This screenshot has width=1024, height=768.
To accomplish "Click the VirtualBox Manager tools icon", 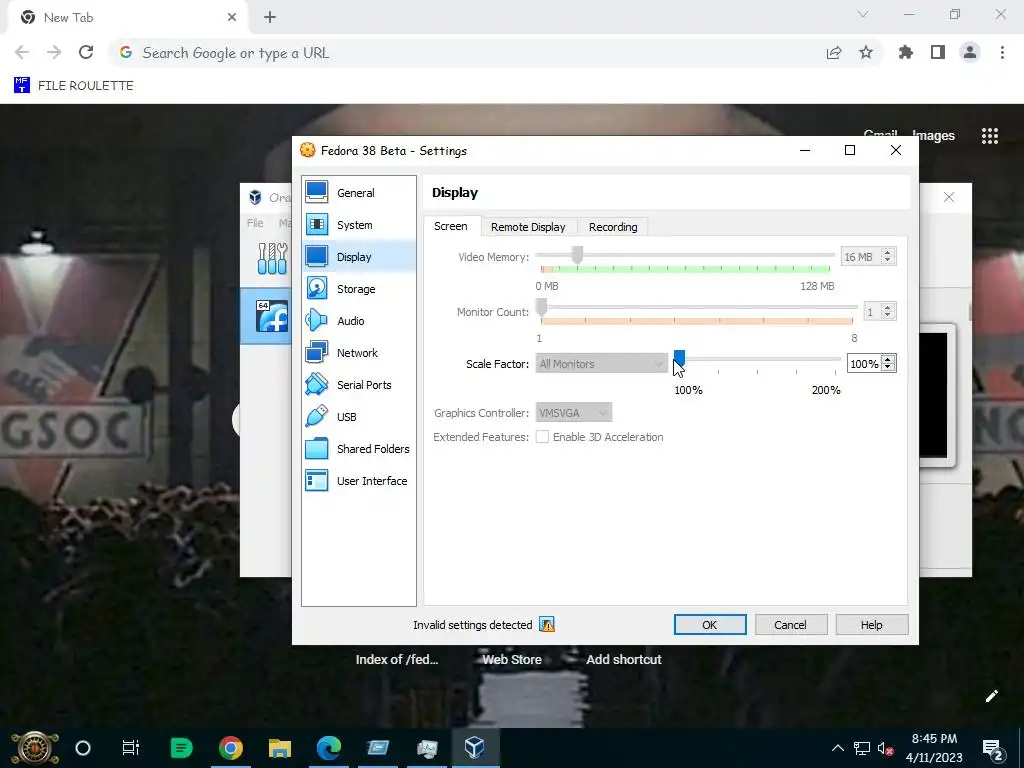I will coord(272,259).
